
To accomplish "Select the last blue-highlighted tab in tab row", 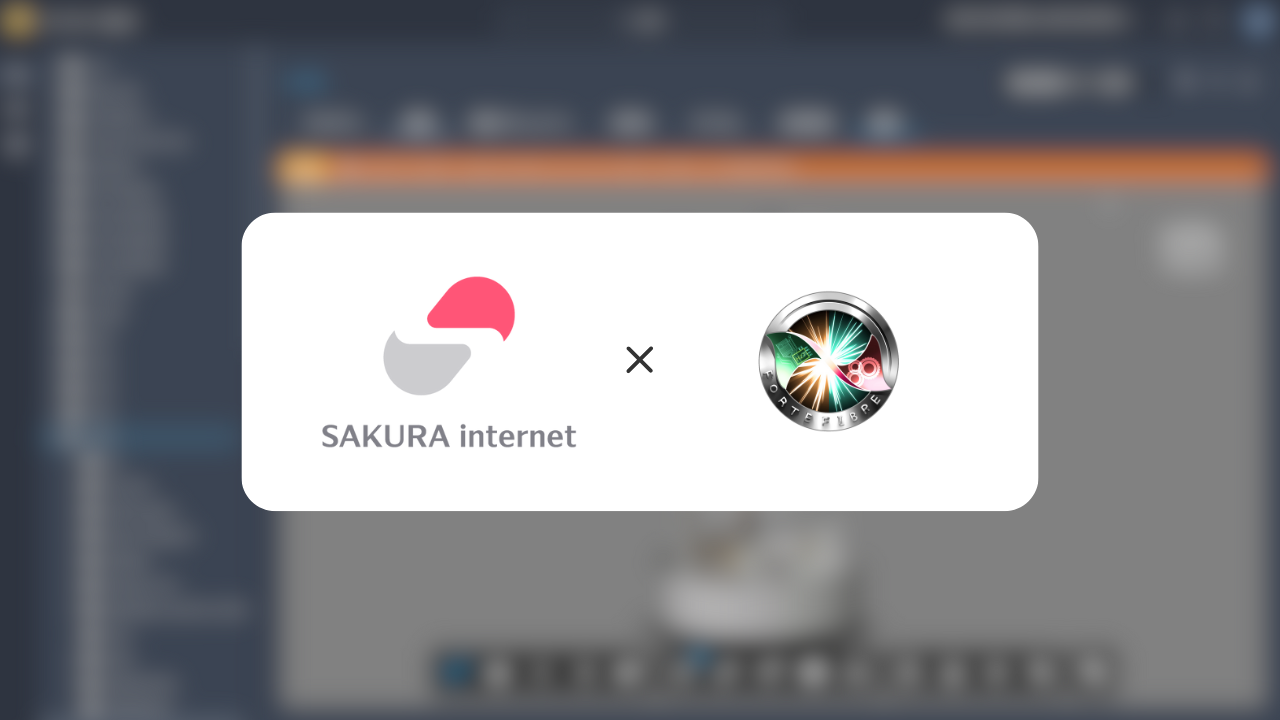I will (x=885, y=123).
